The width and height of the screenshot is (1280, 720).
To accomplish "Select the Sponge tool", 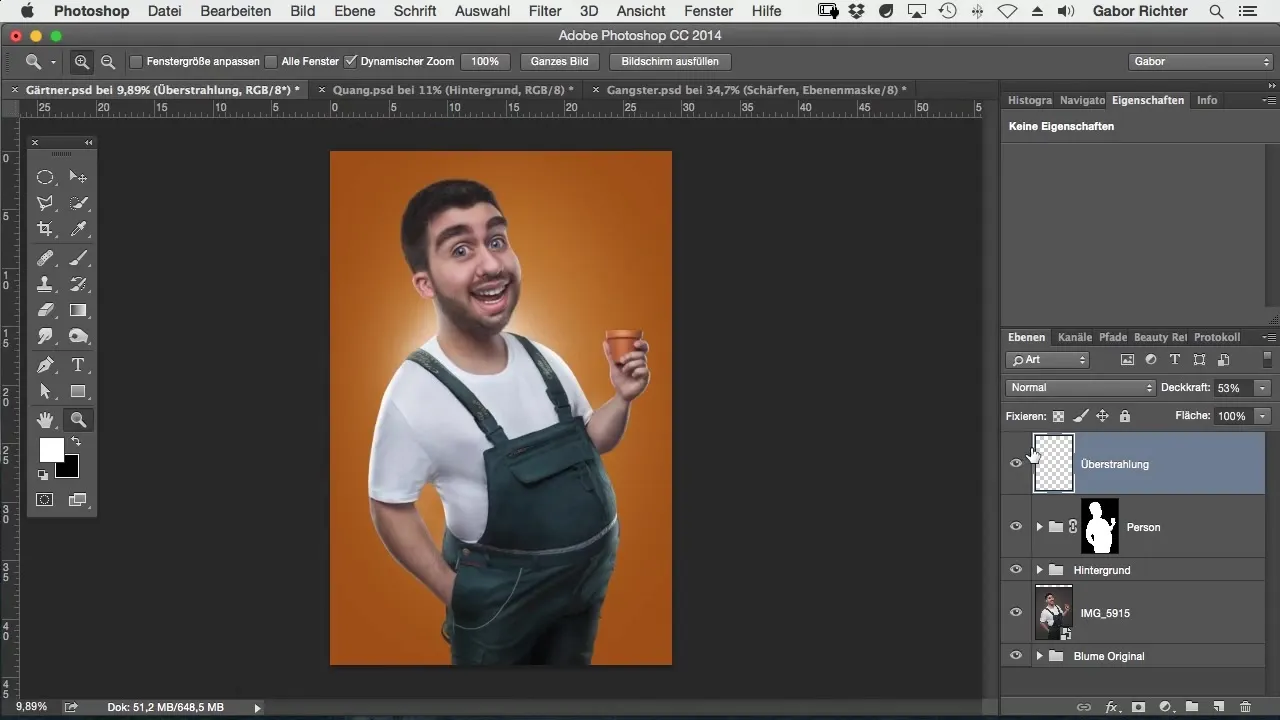I will [78, 336].
